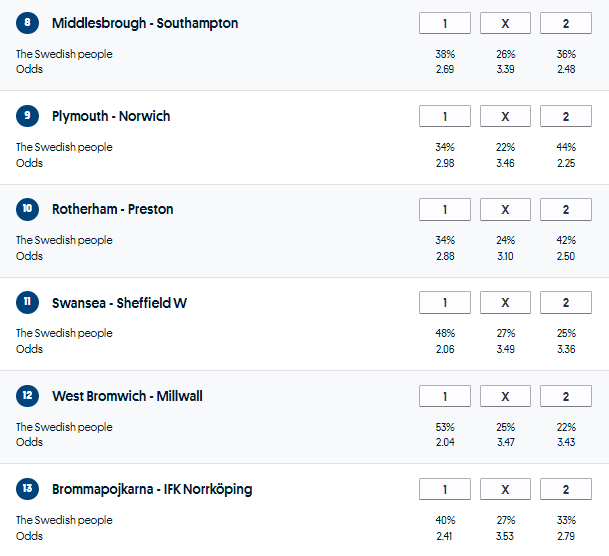
Task: Choose home win 1 for Plymouth - Norwich
Action: tap(445, 116)
